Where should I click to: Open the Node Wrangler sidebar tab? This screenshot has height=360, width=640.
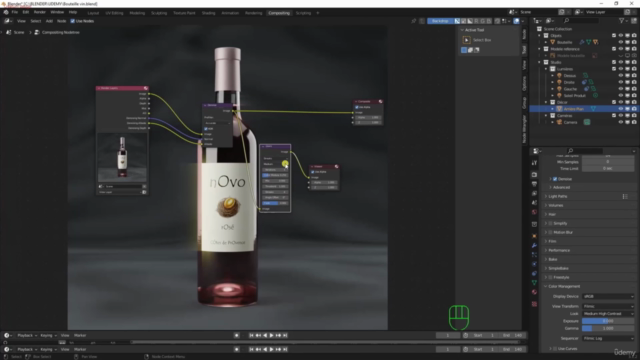click(524, 129)
